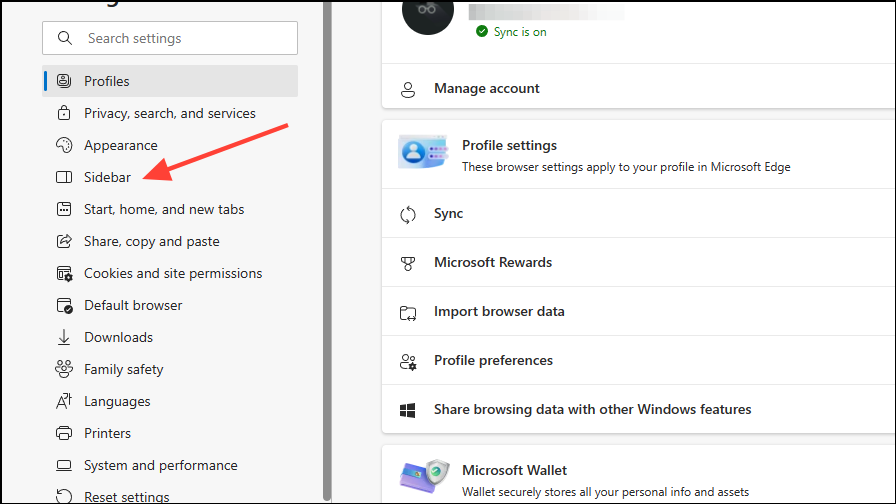The width and height of the screenshot is (896, 504).
Task: Click the Downloads arrow icon
Action: click(64, 337)
